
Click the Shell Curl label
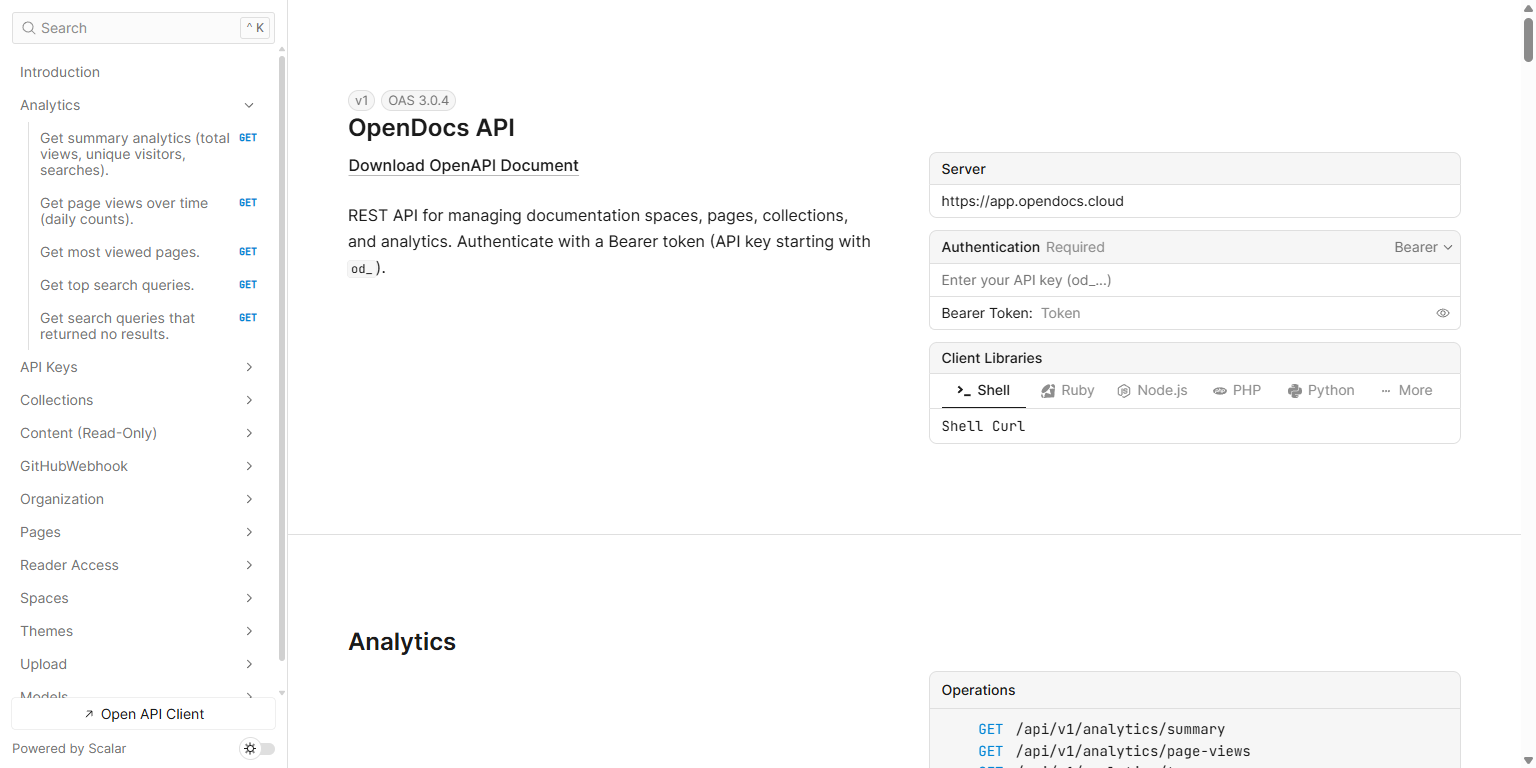pos(983,426)
